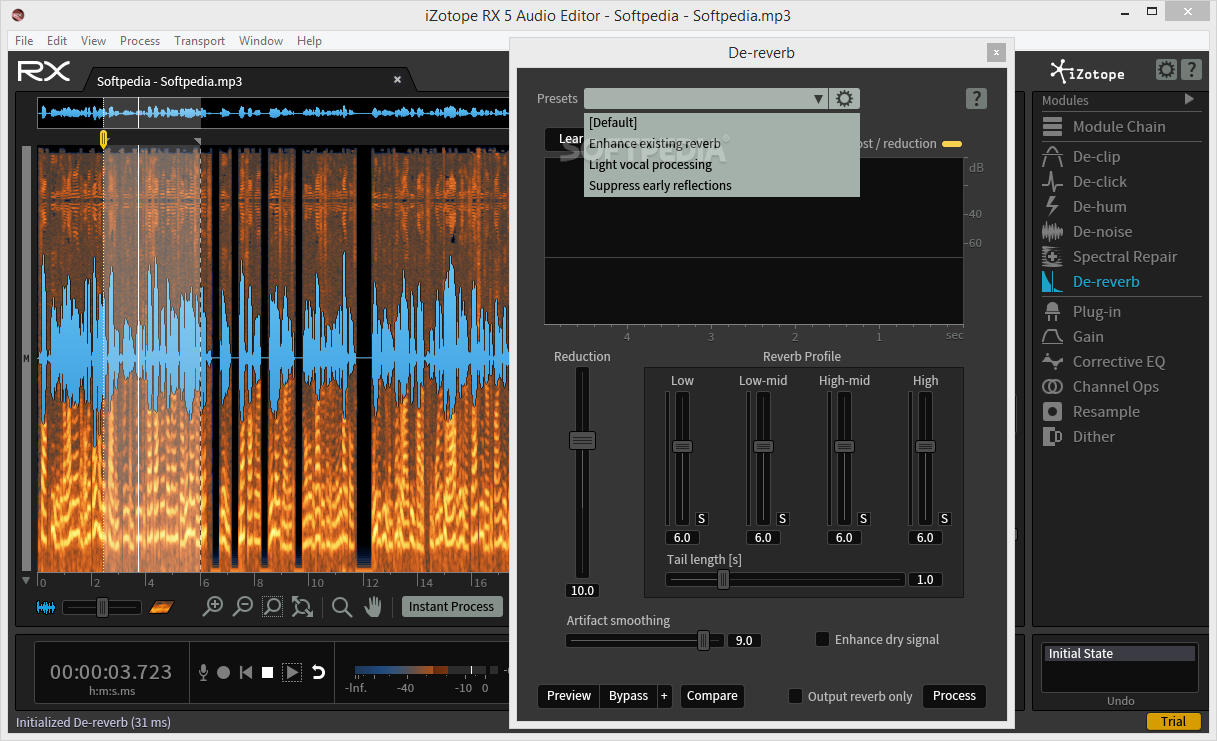Choose Suppress early reflections preset
The height and width of the screenshot is (741, 1217).
722,185
